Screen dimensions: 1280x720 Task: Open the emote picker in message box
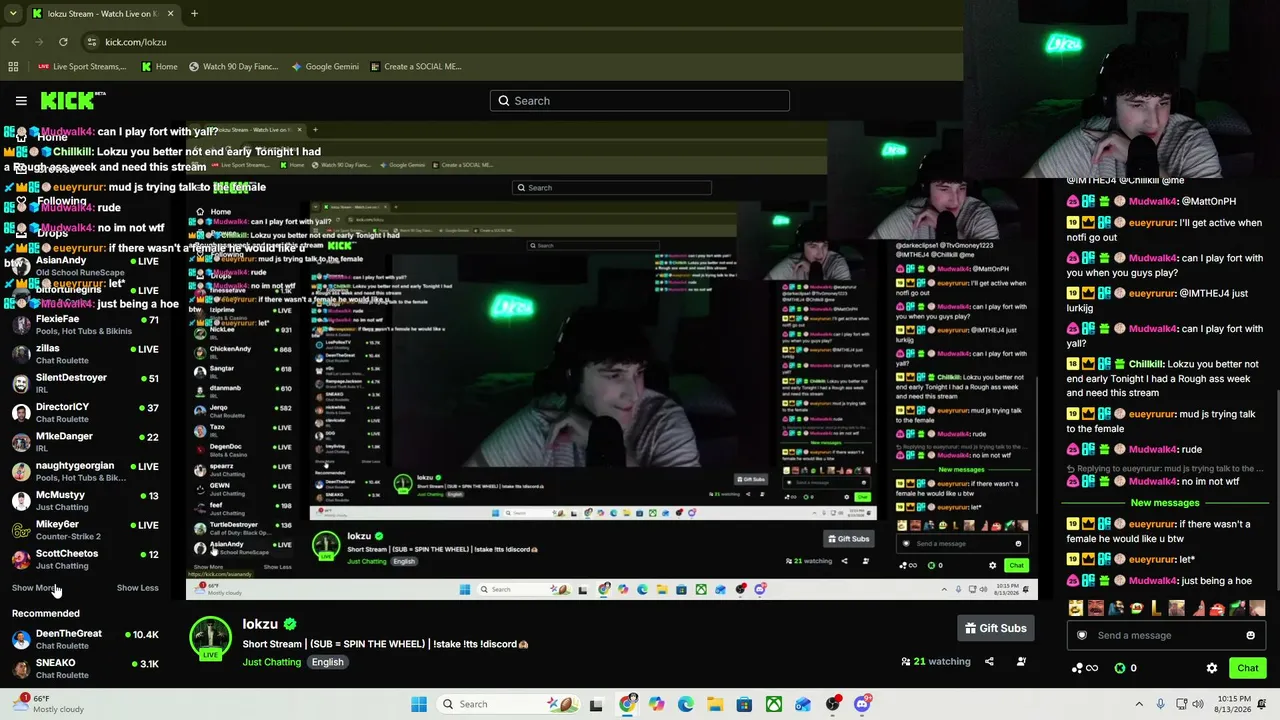coord(1250,635)
